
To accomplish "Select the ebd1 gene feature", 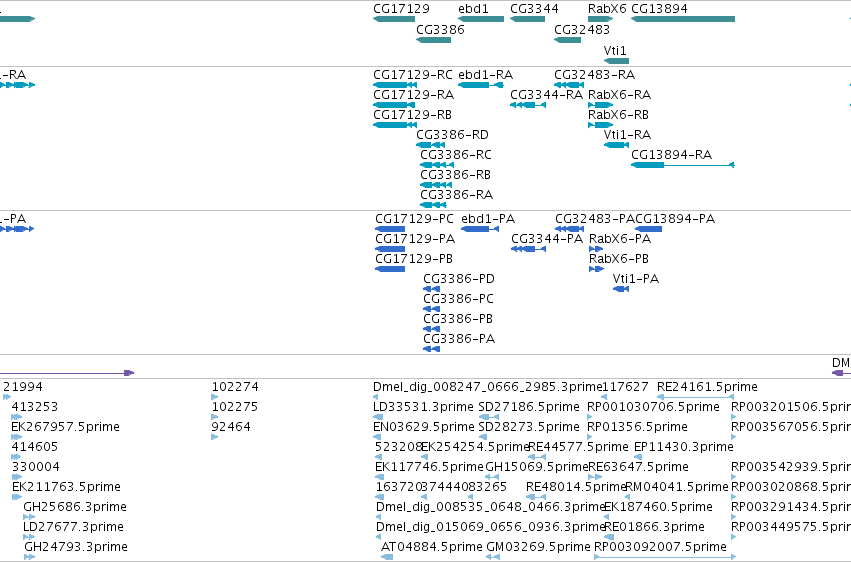I will (481, 19).
